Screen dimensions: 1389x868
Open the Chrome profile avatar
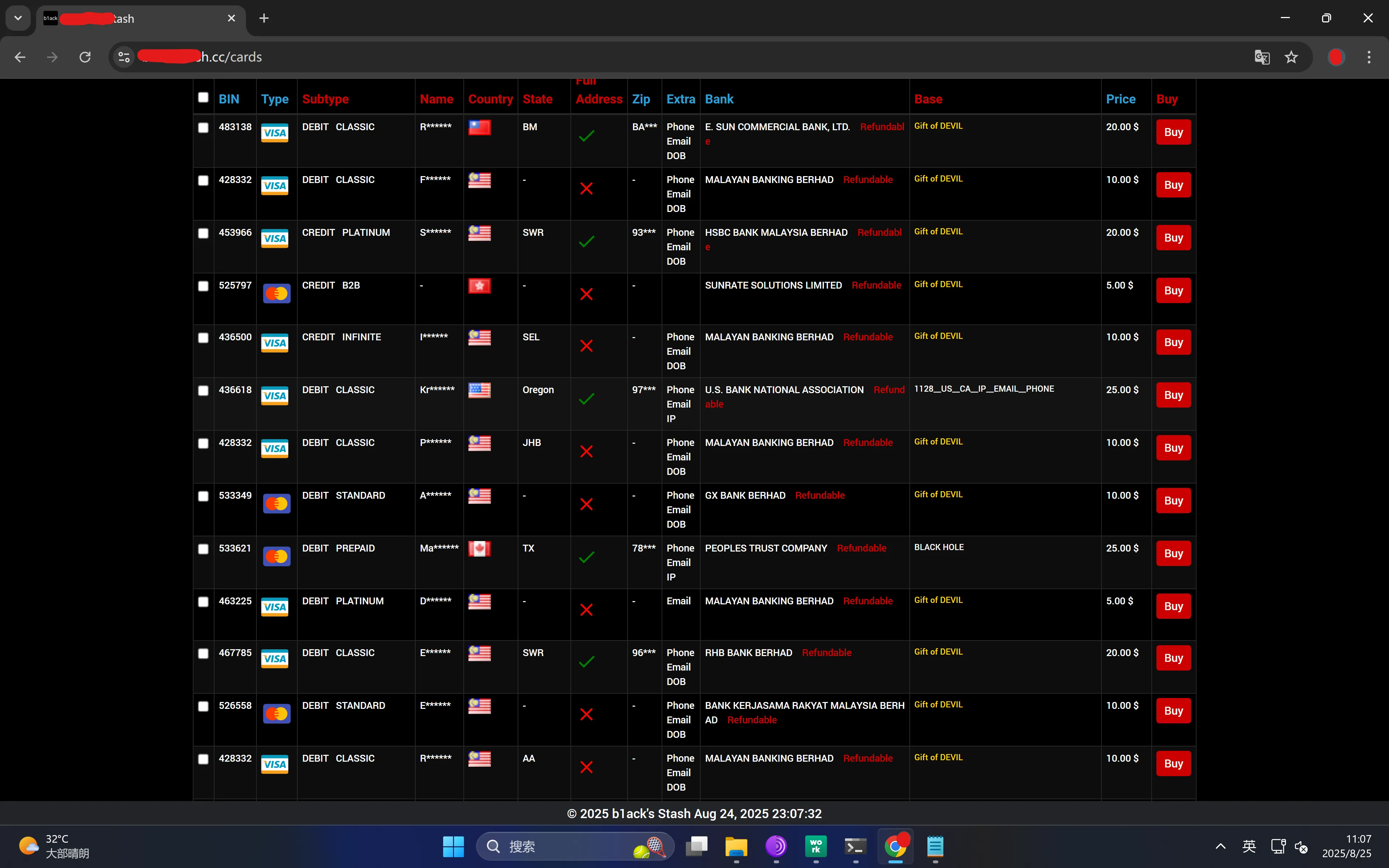point(1336,57)
